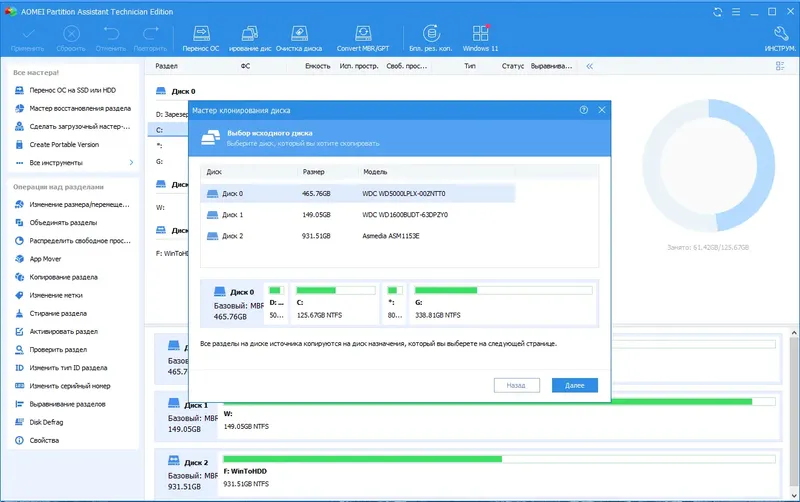Click the G: 338.81GB NTFS partition block
The width and height of the screenshot is (800, 502).
click(x=503, y=304)
